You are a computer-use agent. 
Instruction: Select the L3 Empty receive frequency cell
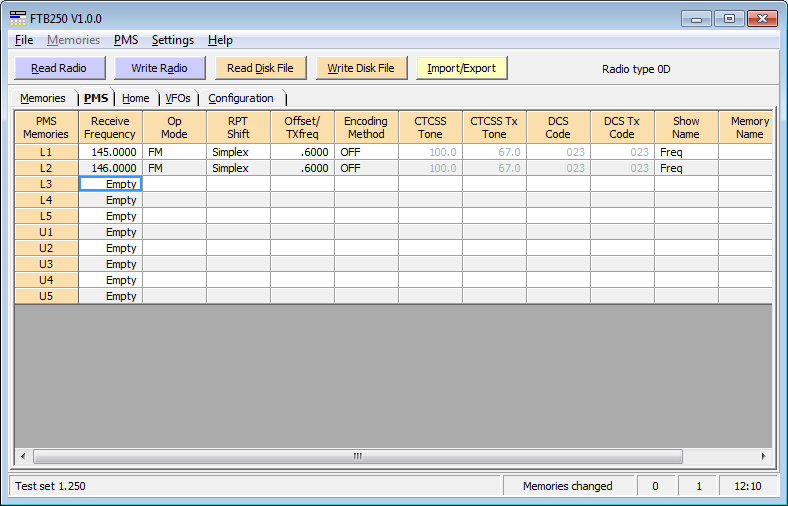click(110, 184)
